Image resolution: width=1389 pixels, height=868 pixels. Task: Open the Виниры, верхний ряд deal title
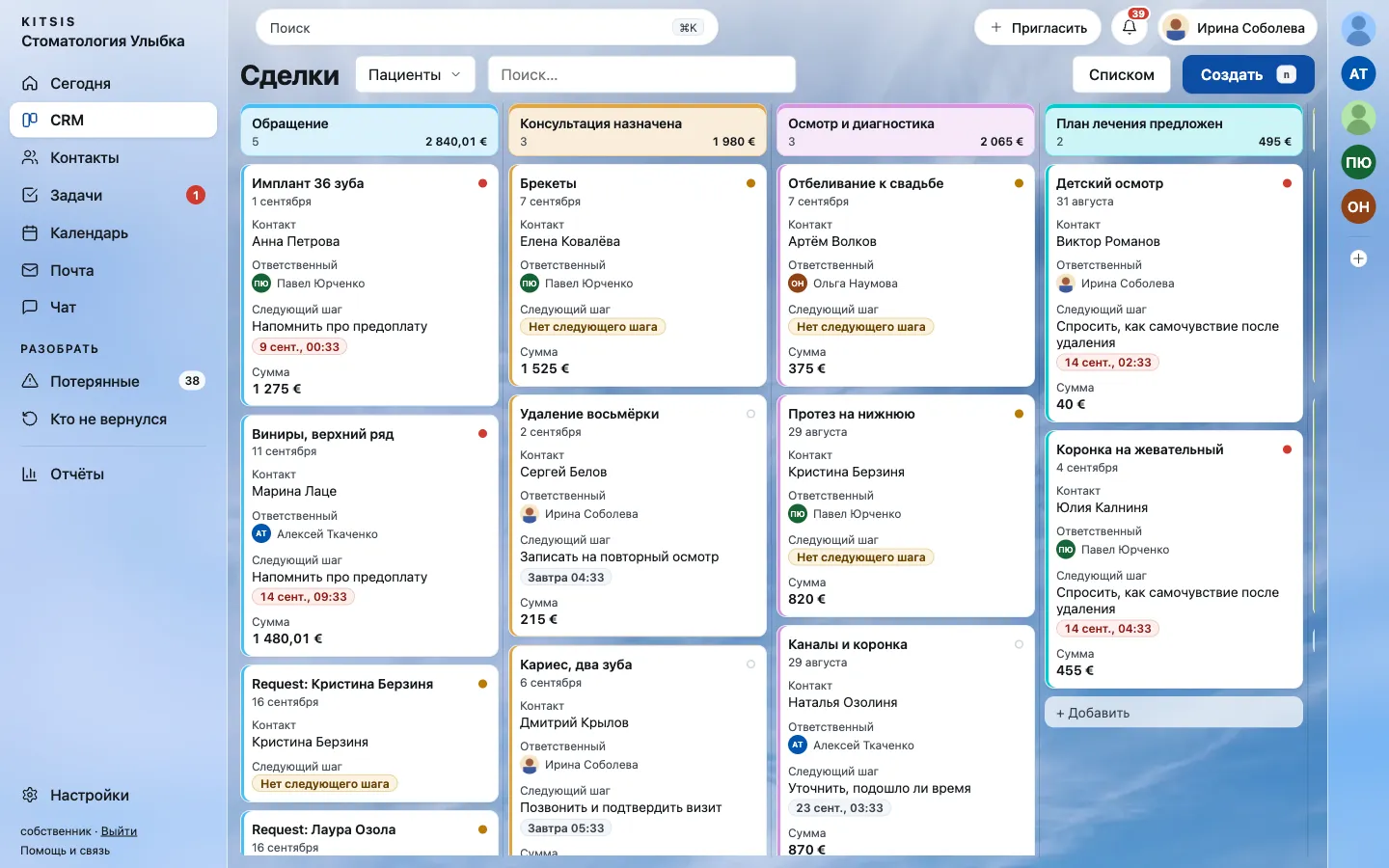coord(322,434)
